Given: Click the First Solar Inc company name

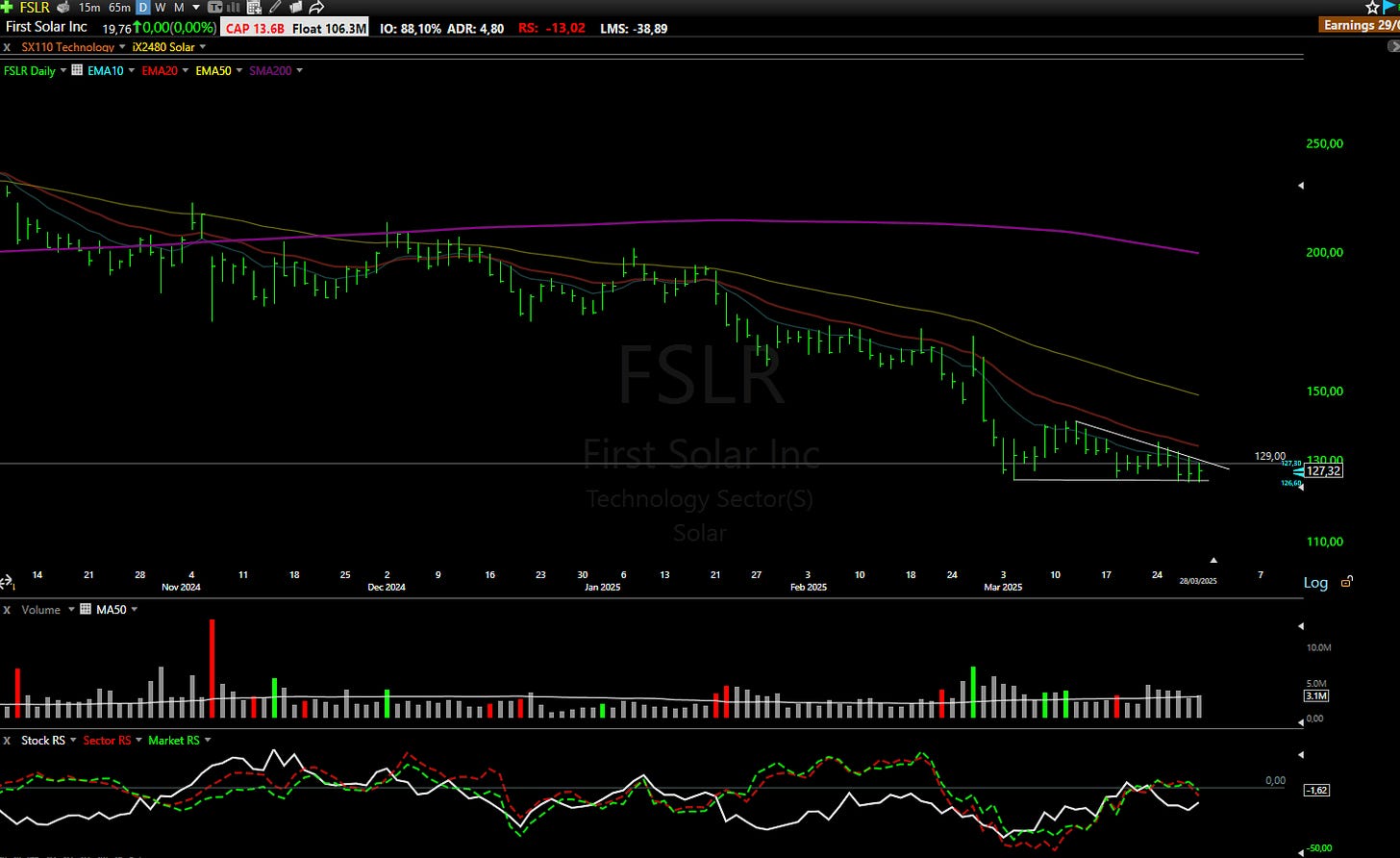Looking at the screenshot, I should pyautogui.click(x=46, y=27).
